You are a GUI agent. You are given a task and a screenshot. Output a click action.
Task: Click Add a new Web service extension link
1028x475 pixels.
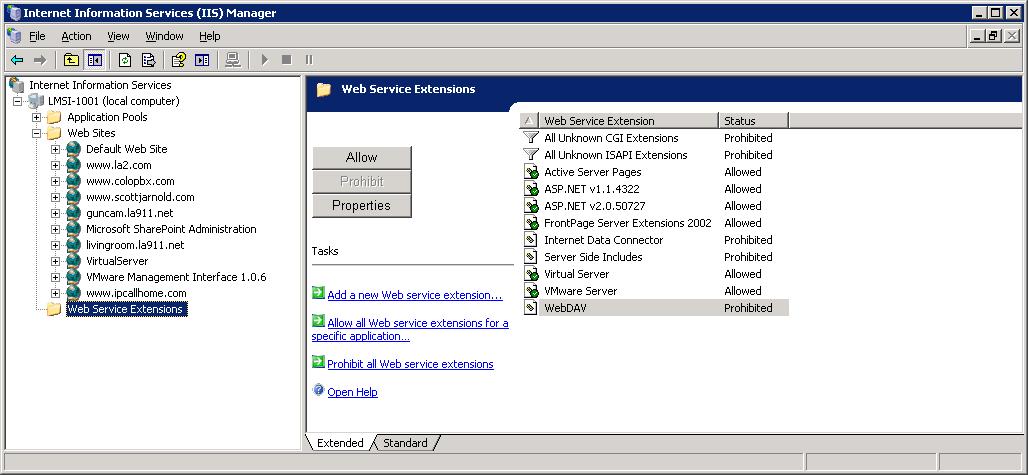tap(415, 295)
